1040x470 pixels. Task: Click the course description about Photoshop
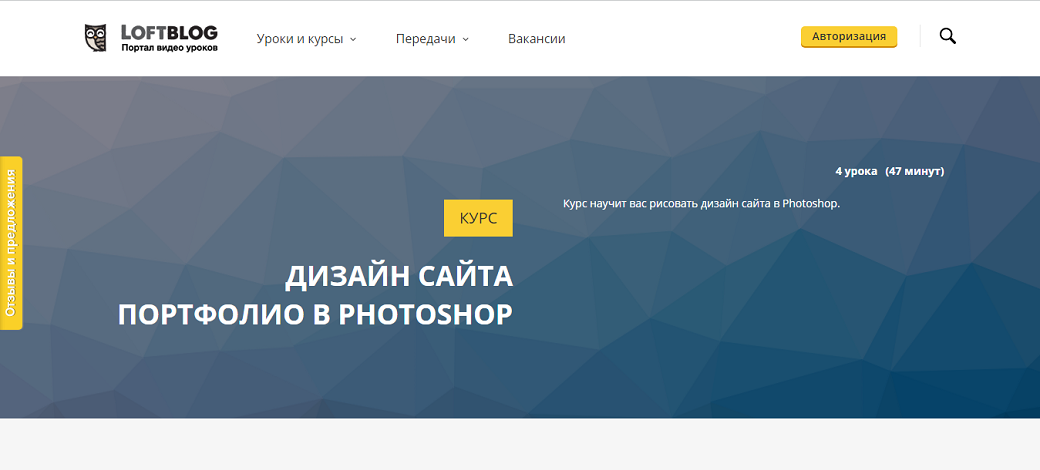click(x=701, y=204)
